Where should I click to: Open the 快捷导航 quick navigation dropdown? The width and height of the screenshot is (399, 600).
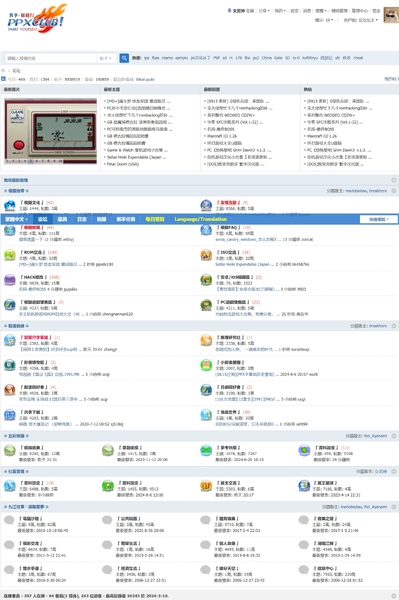point(378,219)
